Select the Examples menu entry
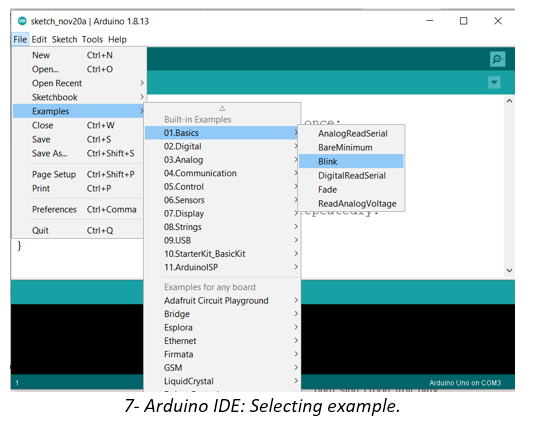The image size is (553, 442). point(79,111)
